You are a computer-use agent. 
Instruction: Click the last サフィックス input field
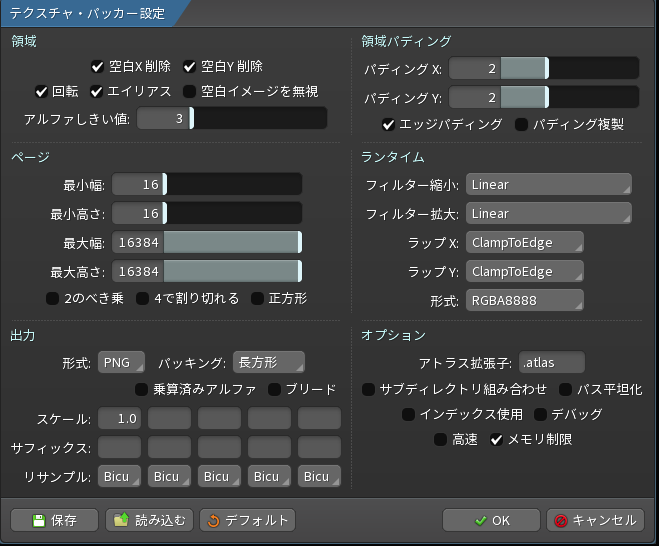point(319,447)
